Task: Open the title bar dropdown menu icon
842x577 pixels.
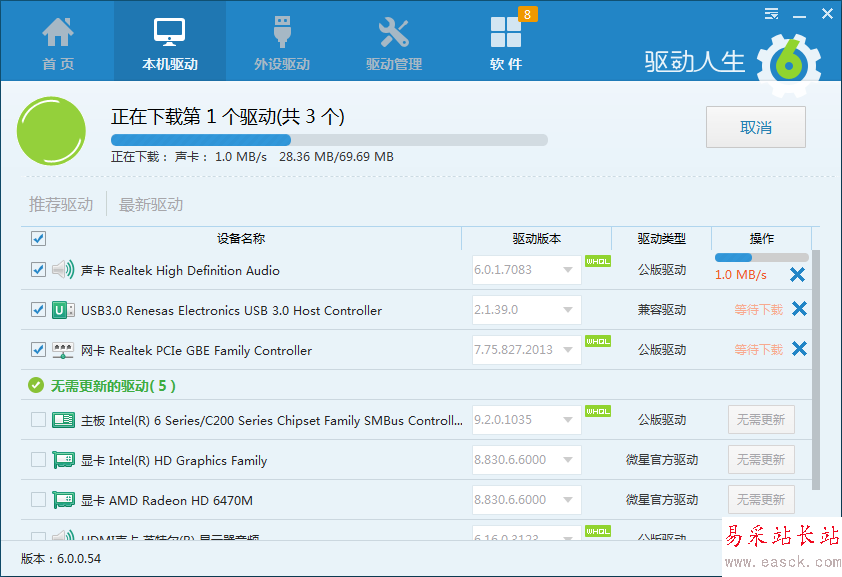Action: tap(771, 14)
